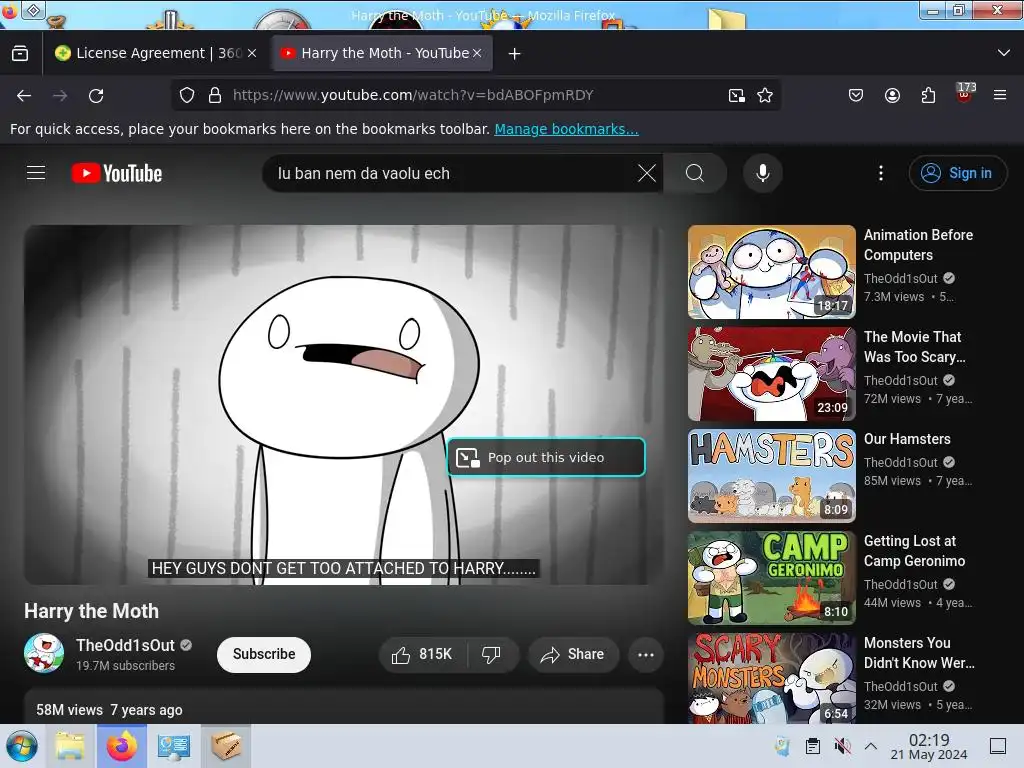The height and width of the screenshot is (768, 1024).
Task: Click Pop out this video button
Action: click(546, 457)
